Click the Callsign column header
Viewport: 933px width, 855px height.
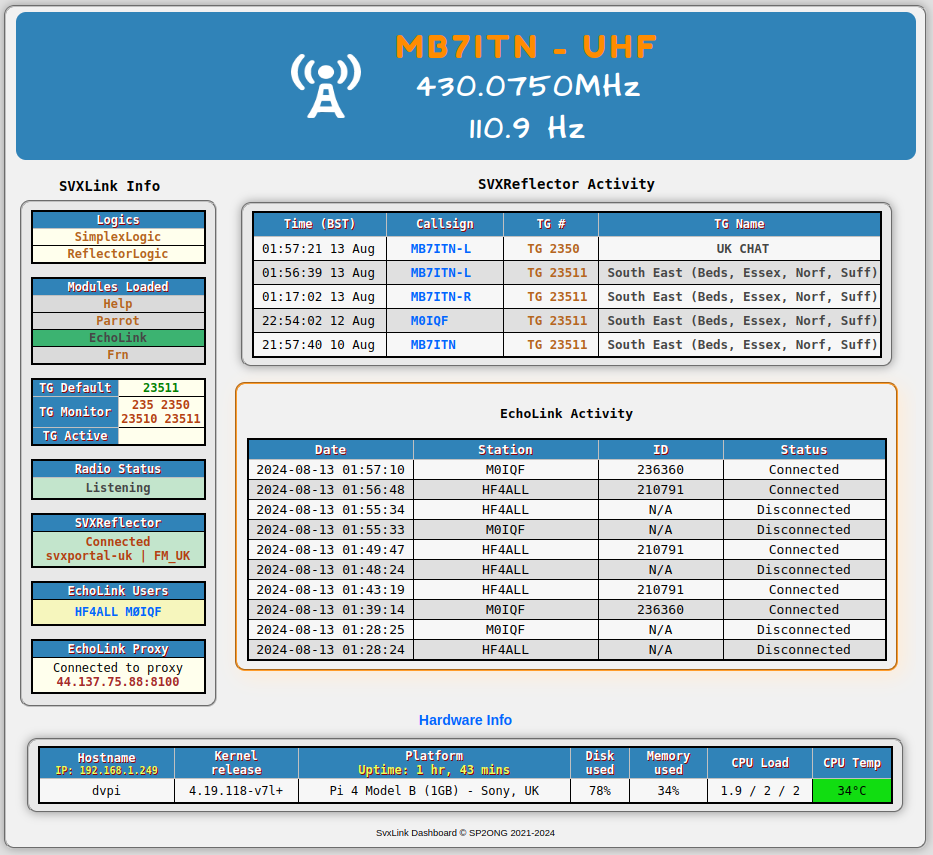click(444, 224)
